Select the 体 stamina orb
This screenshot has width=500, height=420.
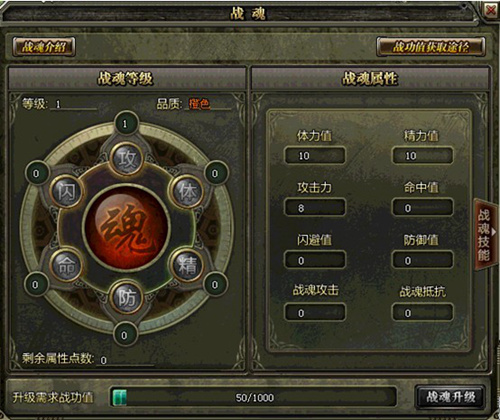[187, 191]
